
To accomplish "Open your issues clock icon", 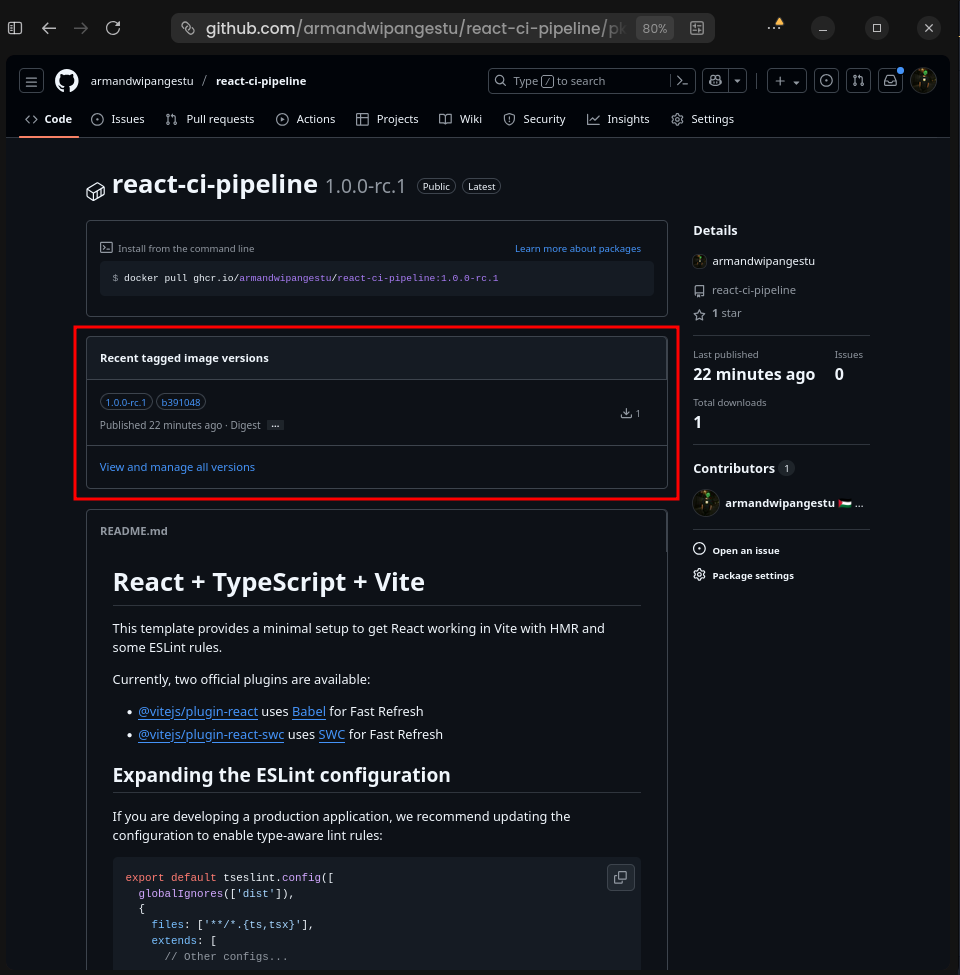I will (826, 80).
